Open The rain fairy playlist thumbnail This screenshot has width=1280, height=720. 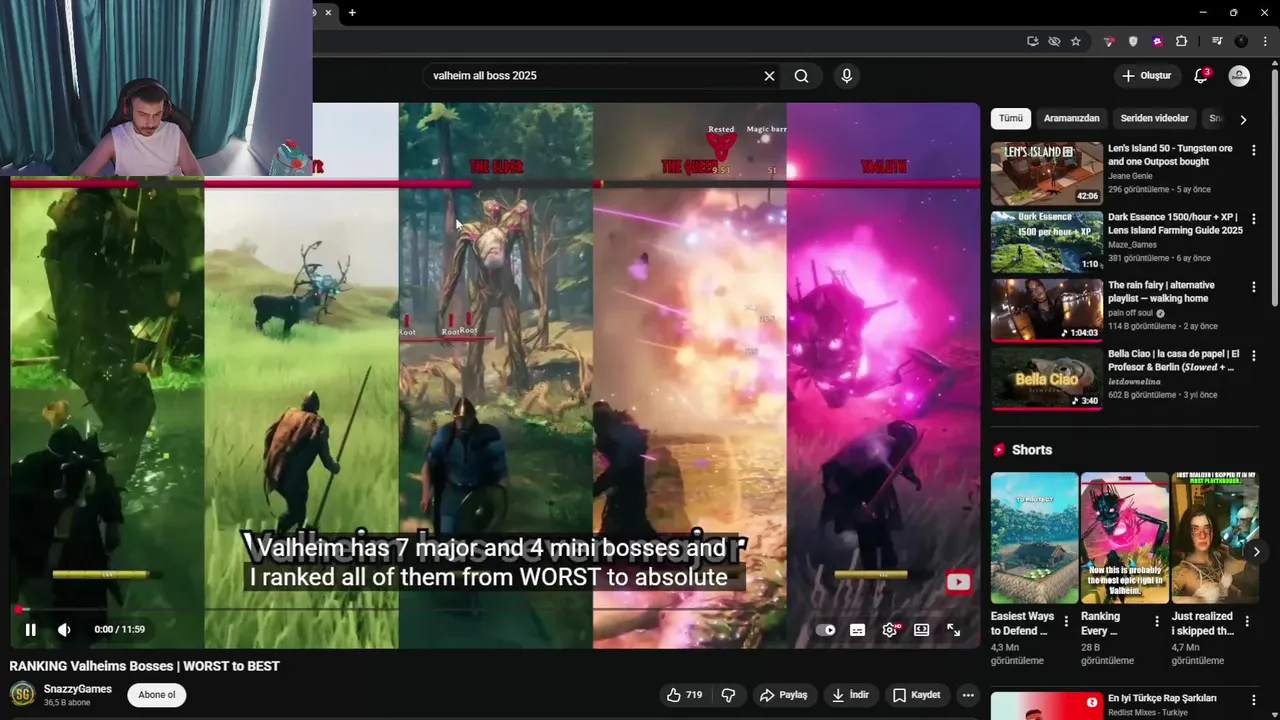1047,310
